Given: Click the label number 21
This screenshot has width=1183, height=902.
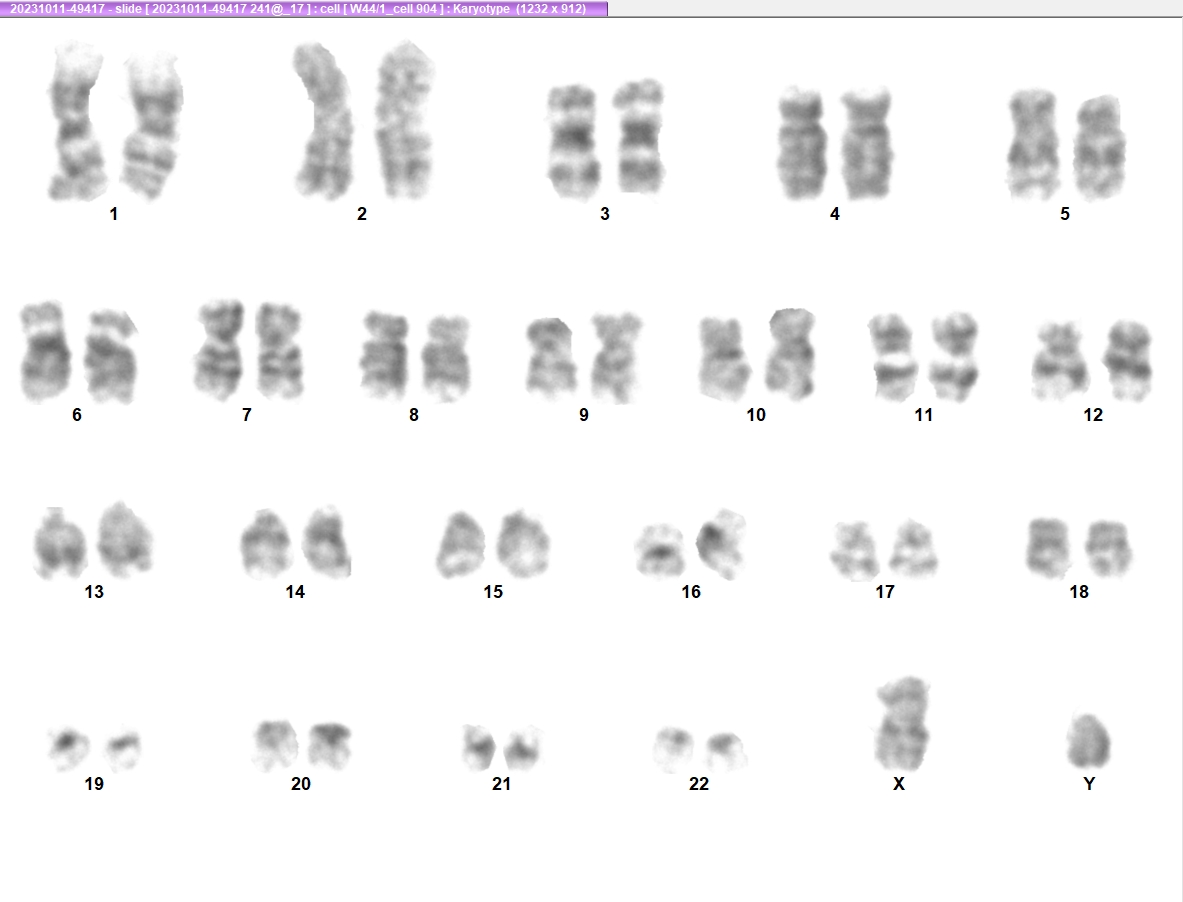Looking at the screenshot, I should pyautogui.click(x=501, y=784).
